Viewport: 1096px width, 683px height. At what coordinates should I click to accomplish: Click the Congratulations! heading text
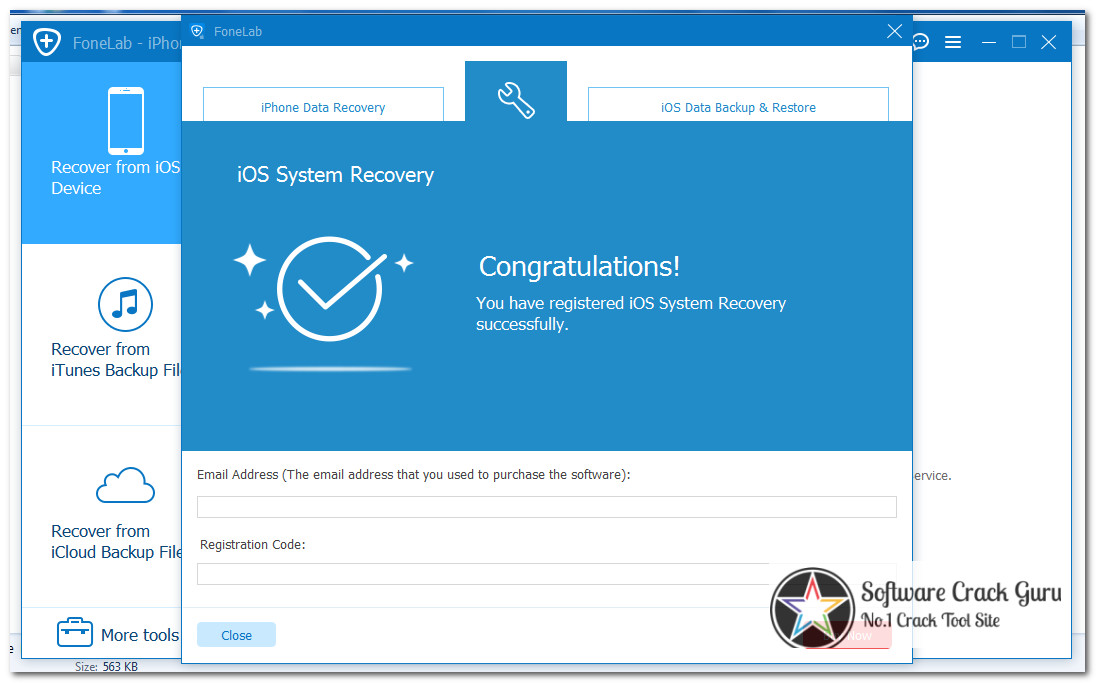(x=579, y=266)
